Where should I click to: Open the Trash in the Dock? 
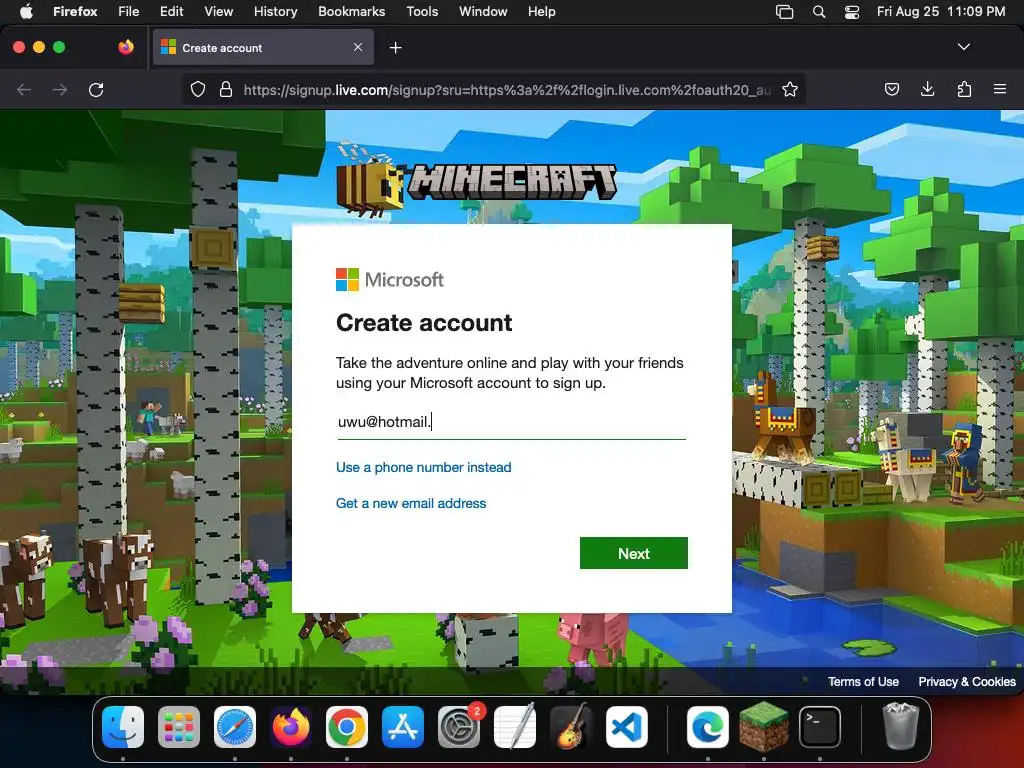tap(901, 726)
